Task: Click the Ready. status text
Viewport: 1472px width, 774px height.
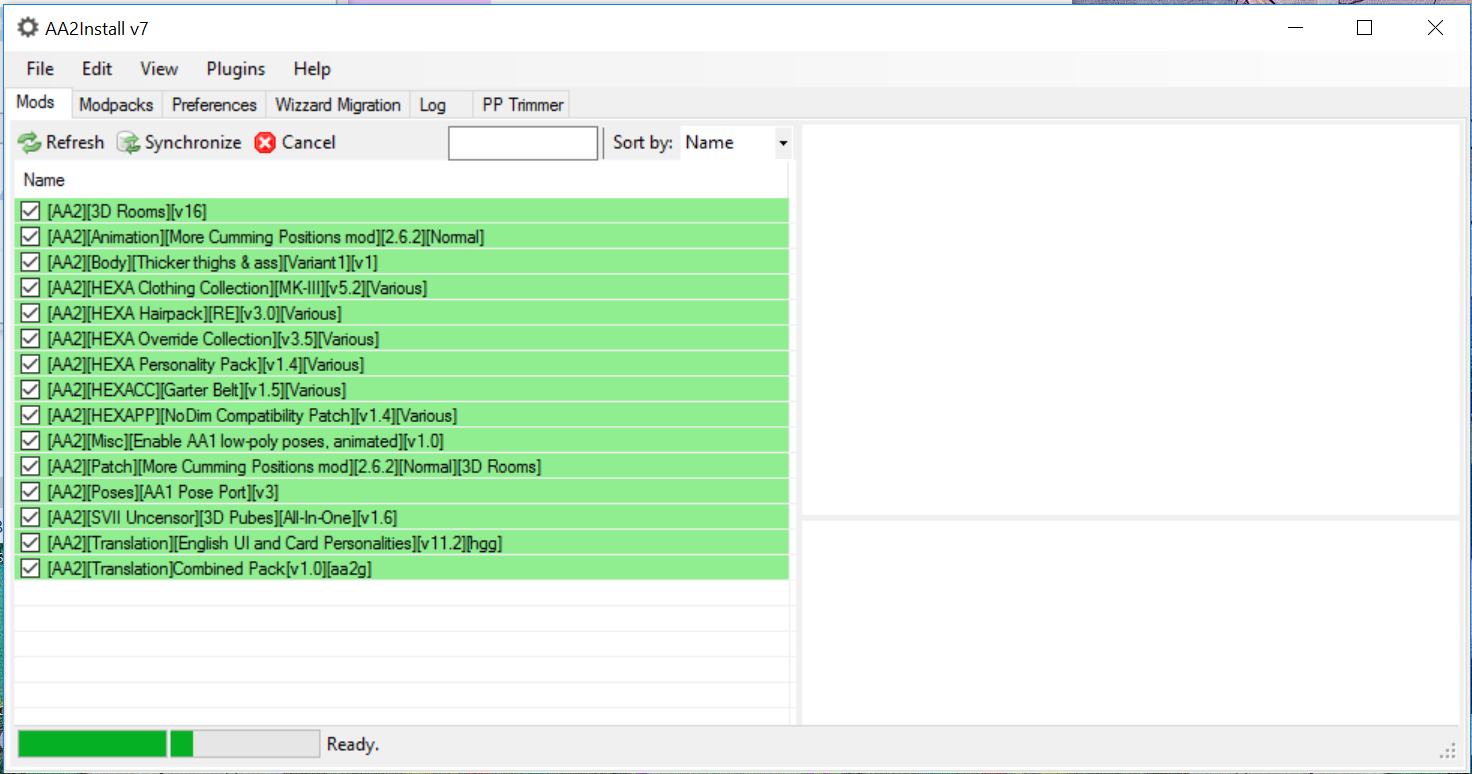Action: pyautogui.click(x=353, y=745)
